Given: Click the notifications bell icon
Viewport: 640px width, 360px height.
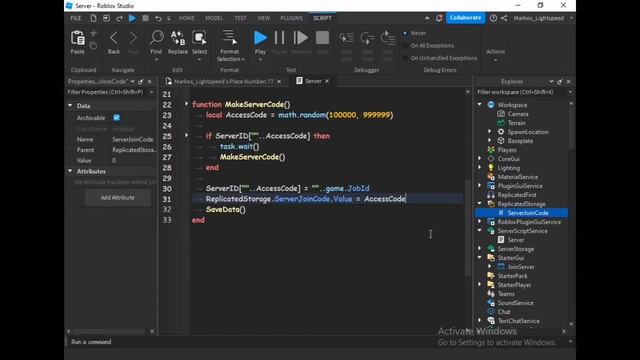Looking at the screenshot, I should point(439,18).
